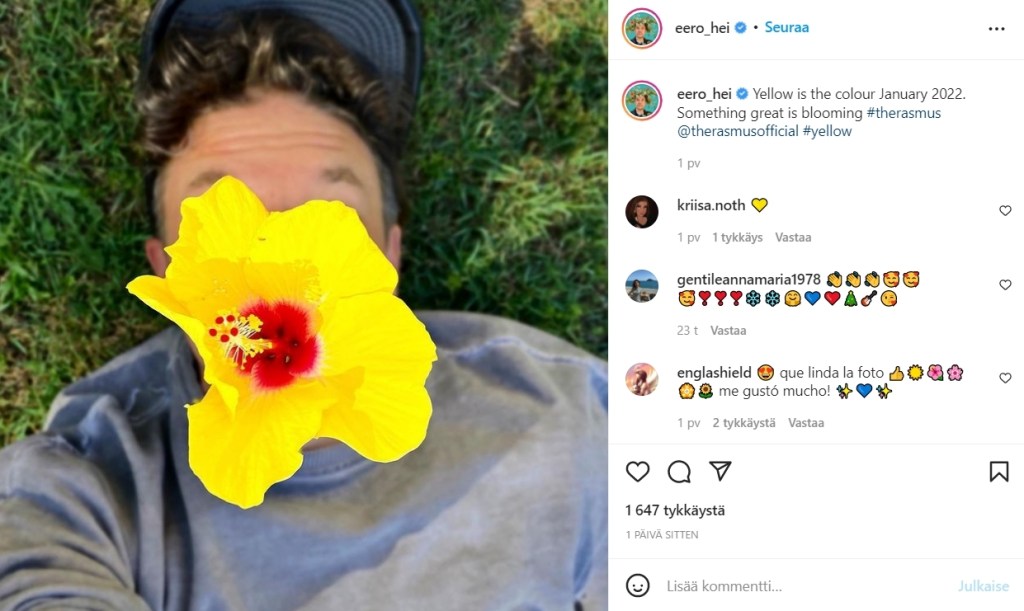Screen dimensions: 1024x611
Task: Visit the @therasmusofficial mention
Action: pyautogui.click(x=738, y=131)
